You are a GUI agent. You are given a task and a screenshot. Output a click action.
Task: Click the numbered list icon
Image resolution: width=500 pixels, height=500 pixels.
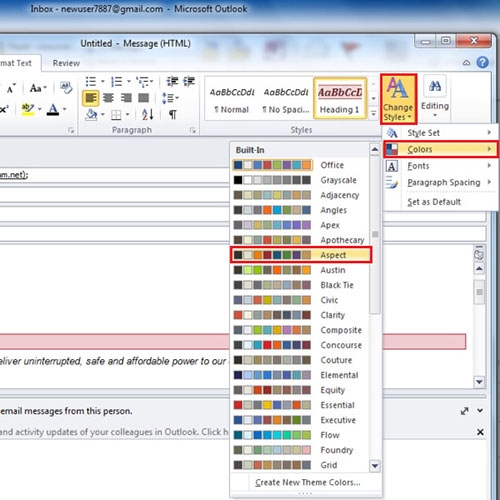(x=117, y=81)
